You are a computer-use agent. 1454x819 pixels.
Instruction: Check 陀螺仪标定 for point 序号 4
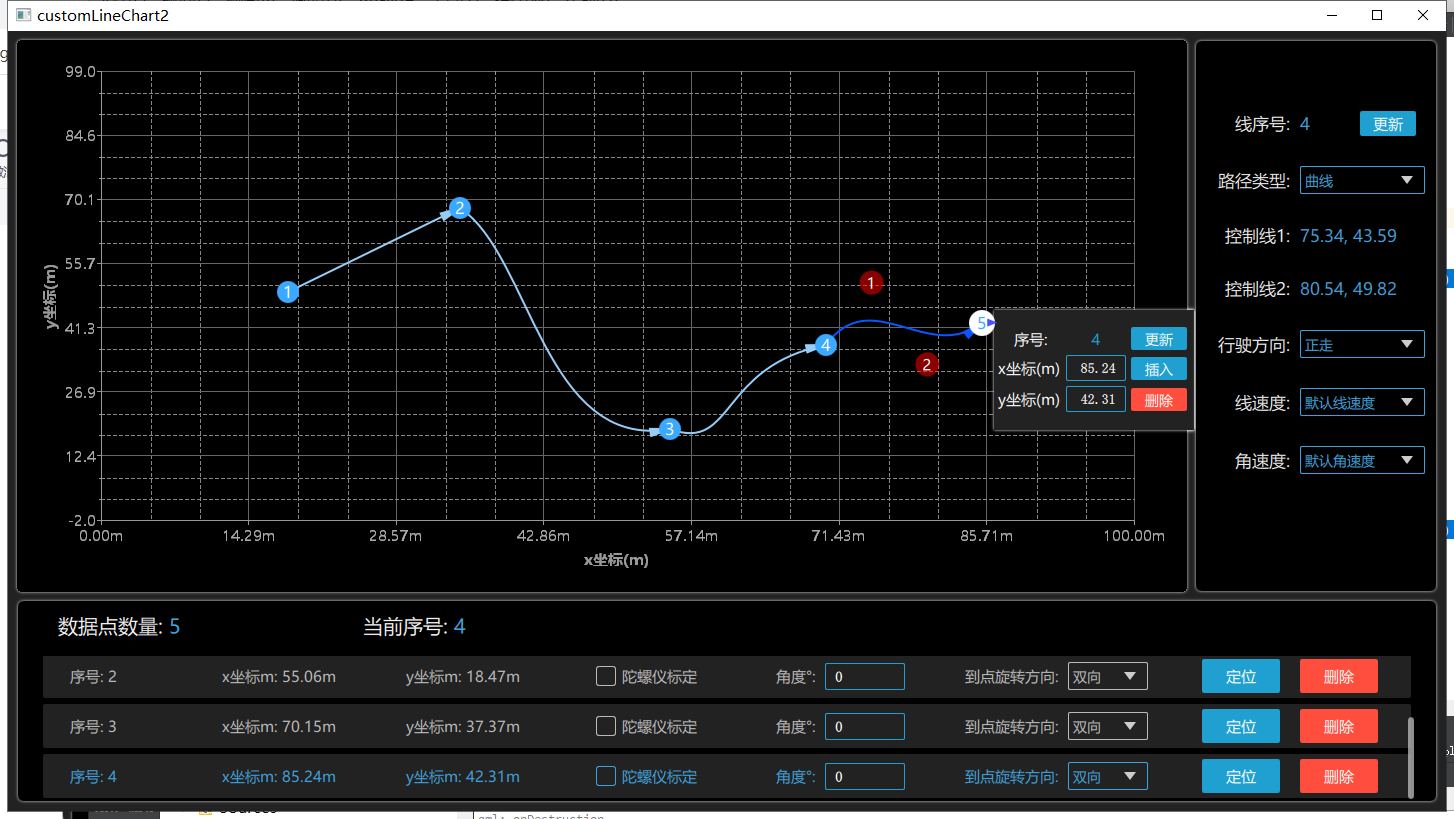point(605,776)
